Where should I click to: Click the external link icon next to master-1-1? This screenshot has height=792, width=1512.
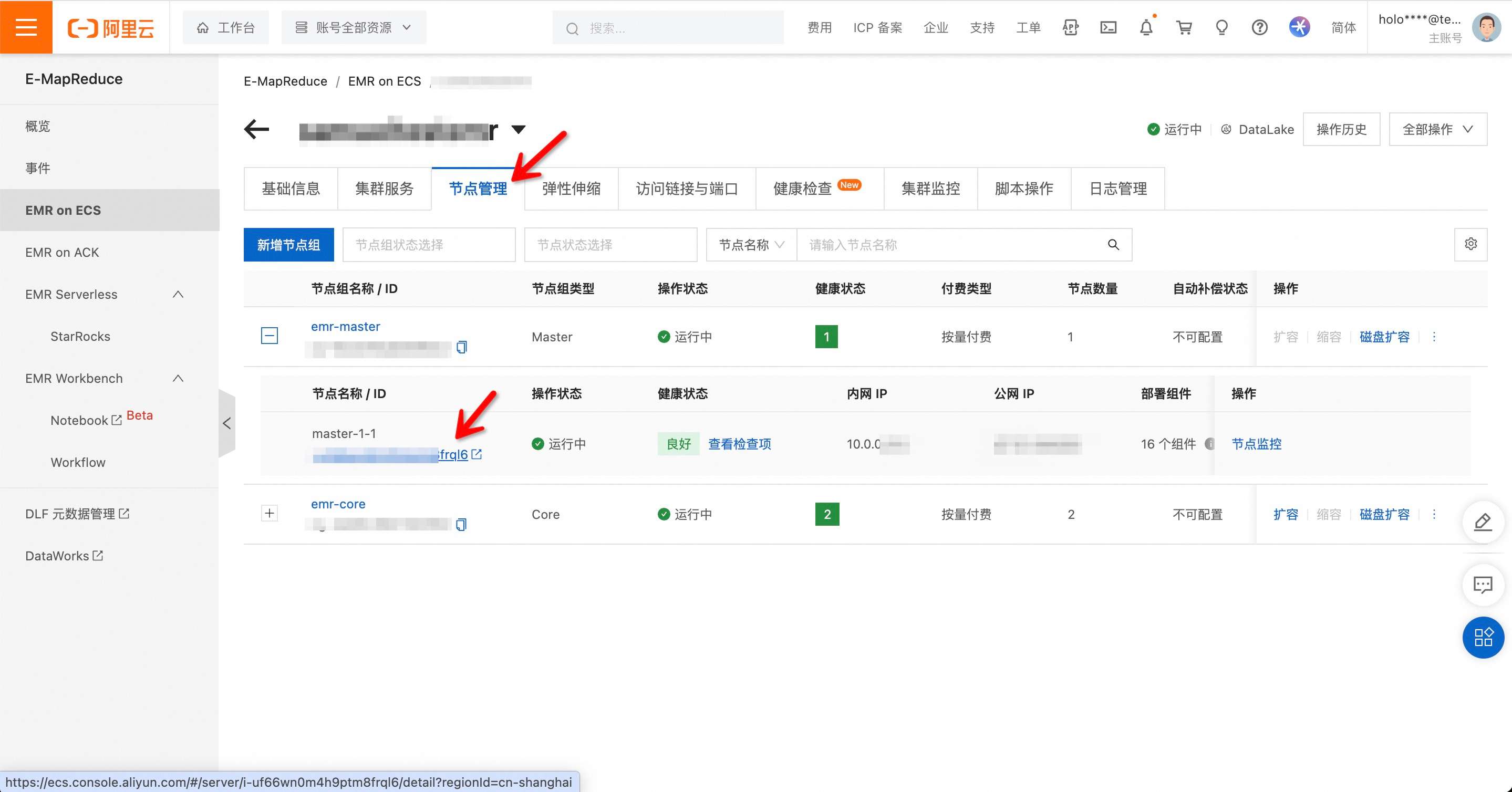[x=479, y=454]
